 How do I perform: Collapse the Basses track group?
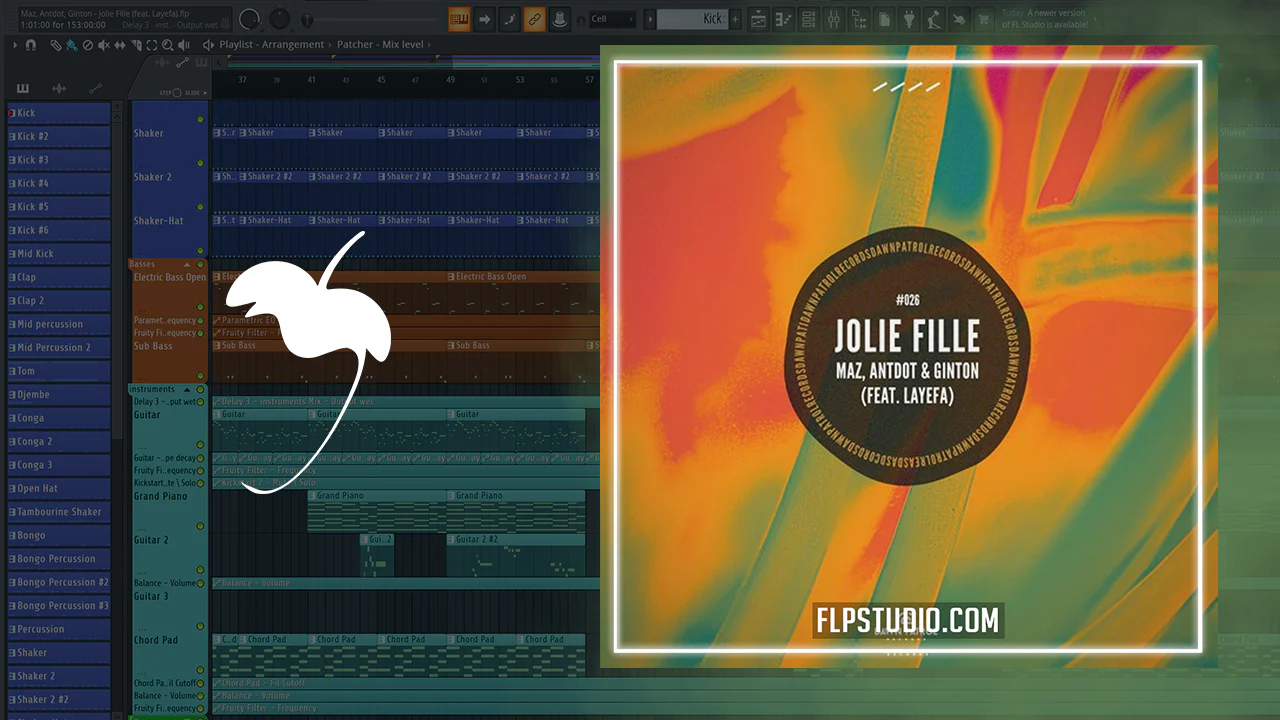[x=186, y=264]
